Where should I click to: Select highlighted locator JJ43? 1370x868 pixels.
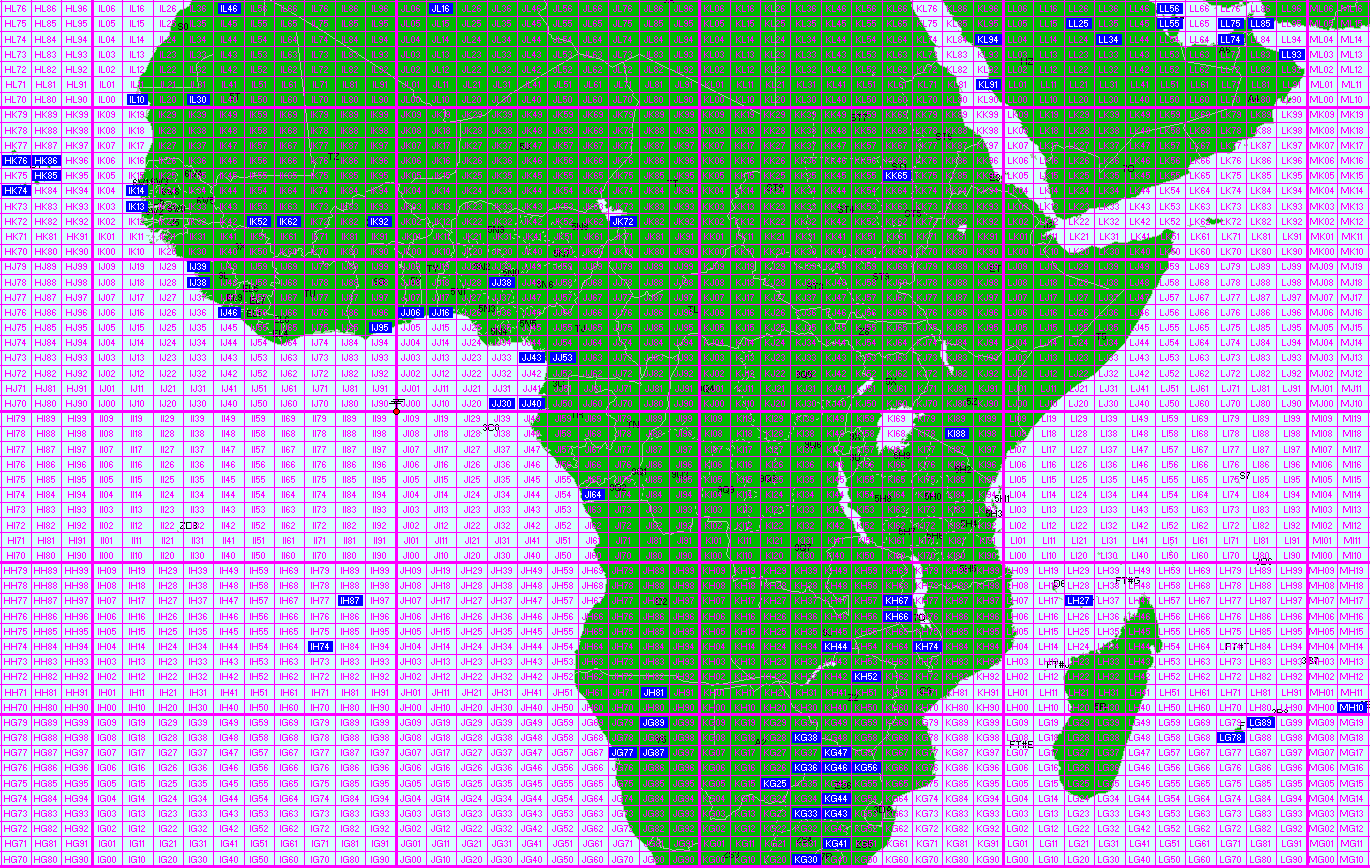(x=532, y=357)
